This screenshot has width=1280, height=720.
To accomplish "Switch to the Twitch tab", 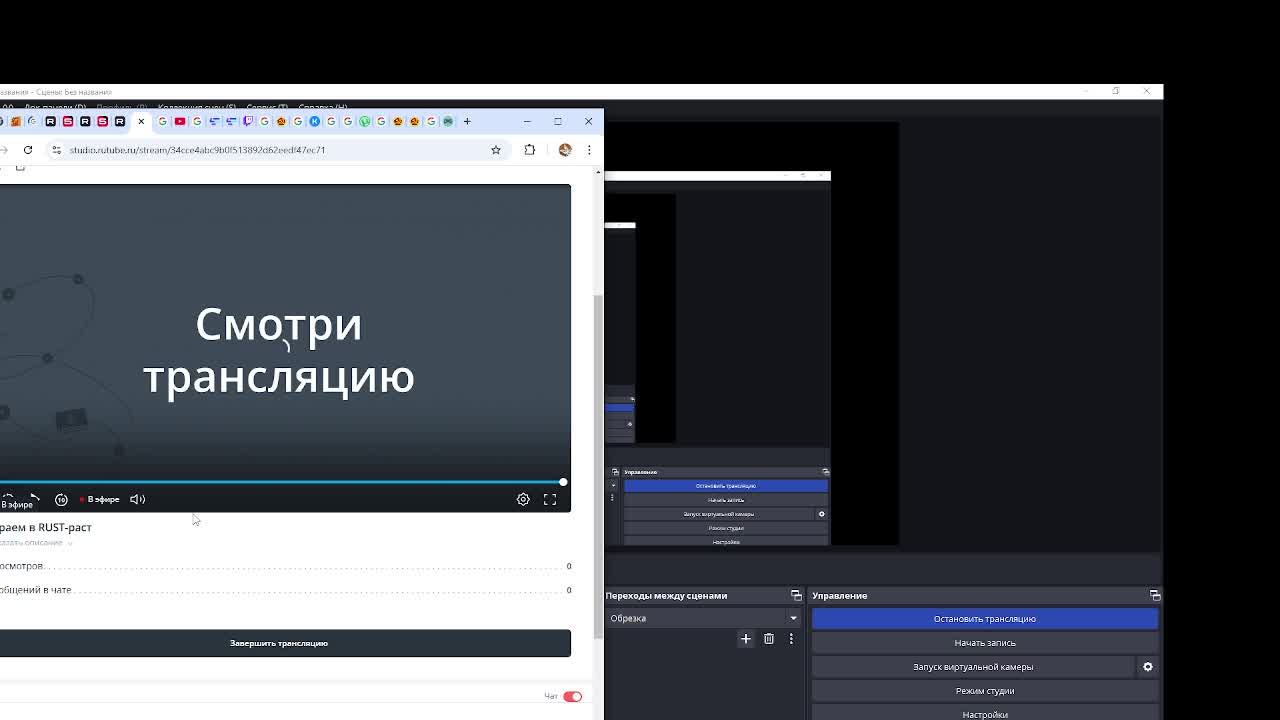I will point(248,121).
